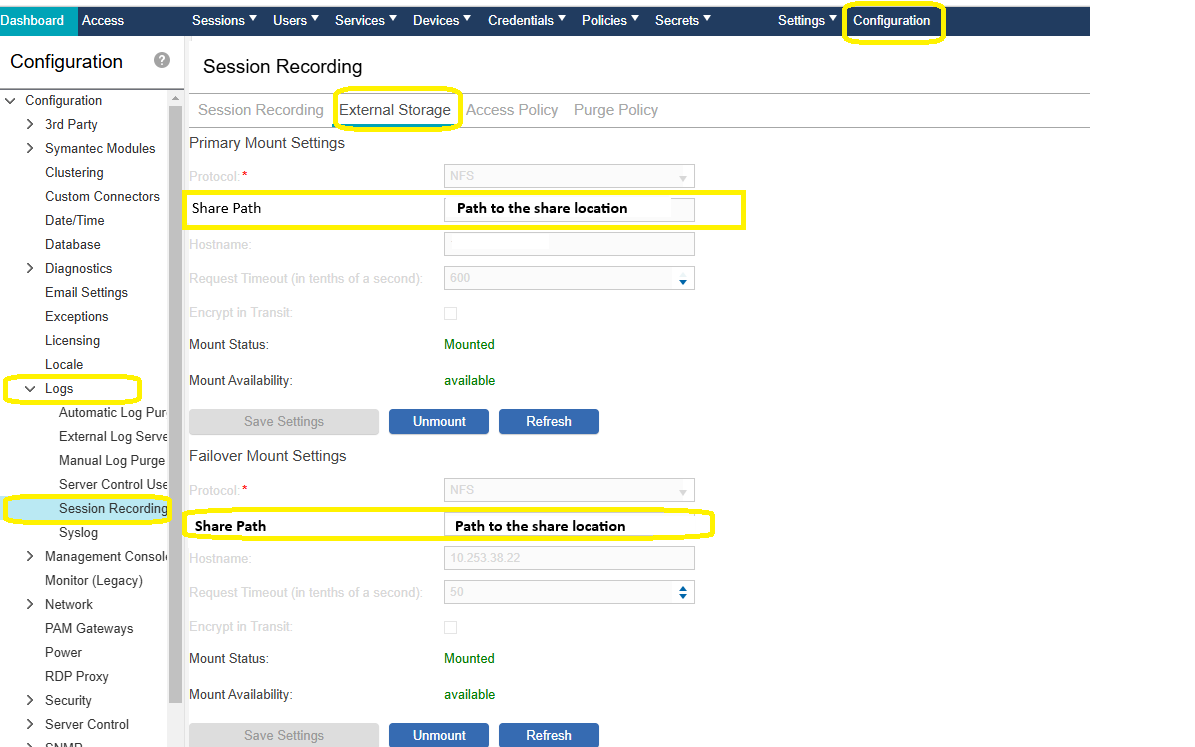The image size is (1195, 747).
Task: Open the Users dropdown menu
Action: coord(296,21)
